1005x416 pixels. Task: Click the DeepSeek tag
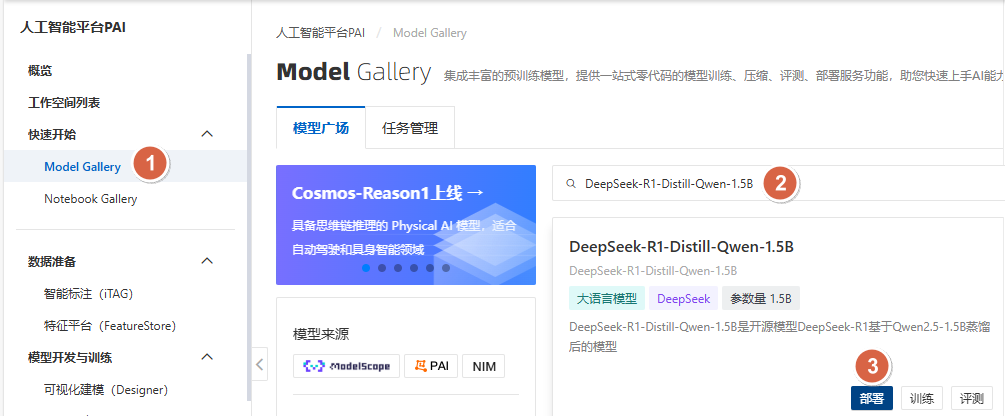click(x=683, y=299)
